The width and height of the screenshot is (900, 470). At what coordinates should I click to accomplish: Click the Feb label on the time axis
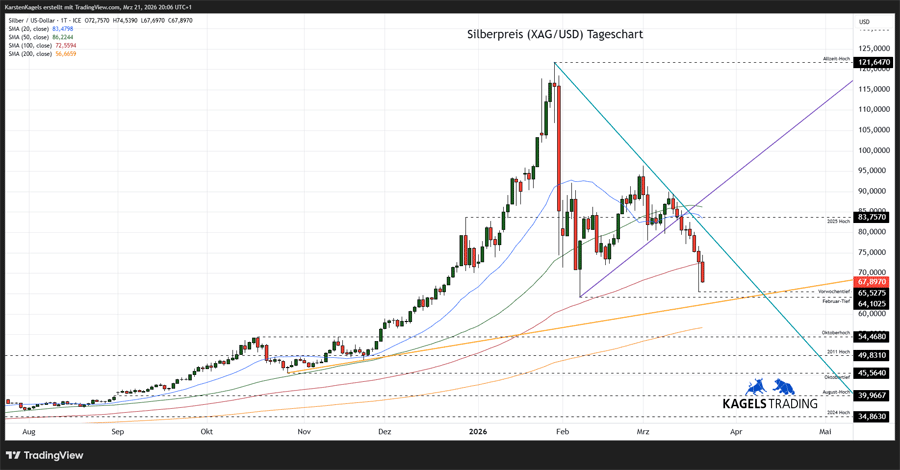(x=561, y=432)
